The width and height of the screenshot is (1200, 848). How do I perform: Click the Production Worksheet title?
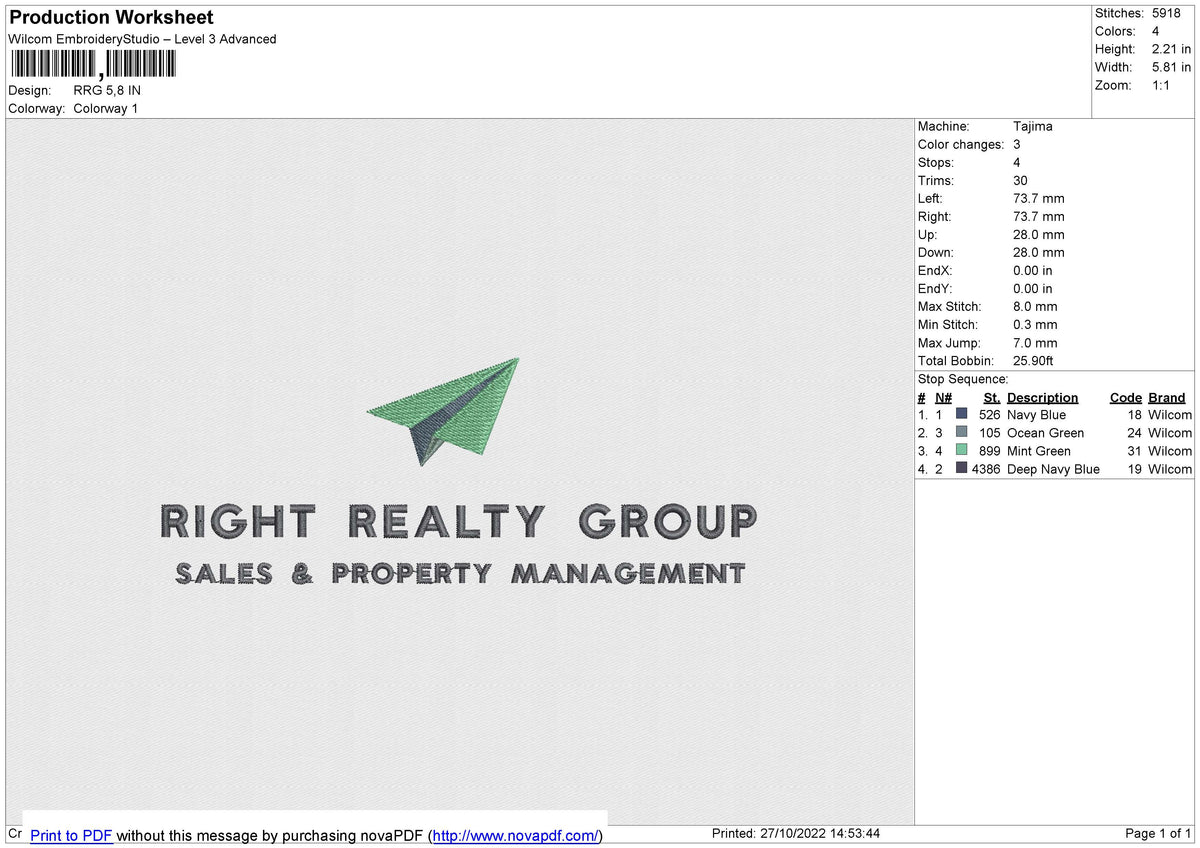(x=111, y=17)
